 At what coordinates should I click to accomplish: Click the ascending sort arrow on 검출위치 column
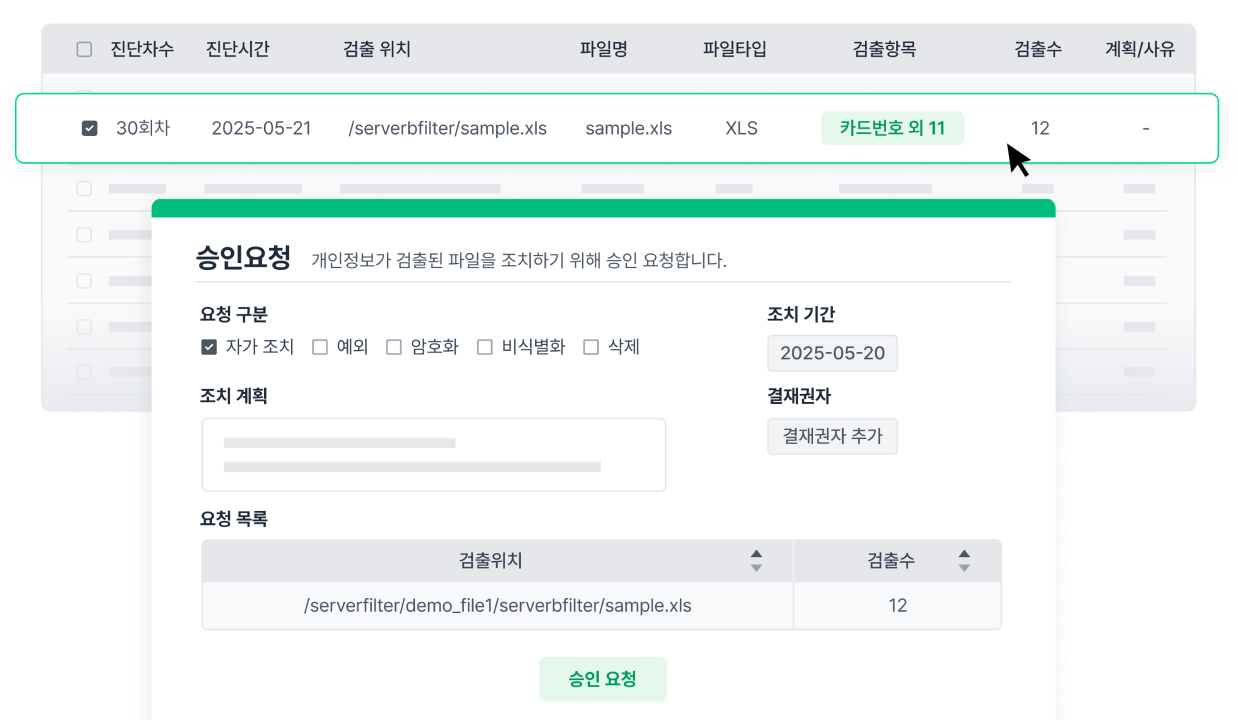point(756,554)
